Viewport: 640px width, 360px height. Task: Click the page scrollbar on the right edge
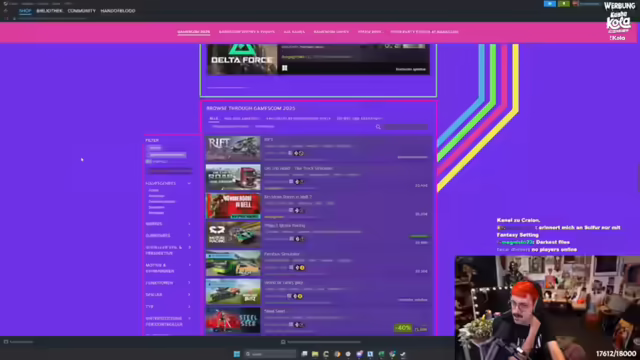638,178
